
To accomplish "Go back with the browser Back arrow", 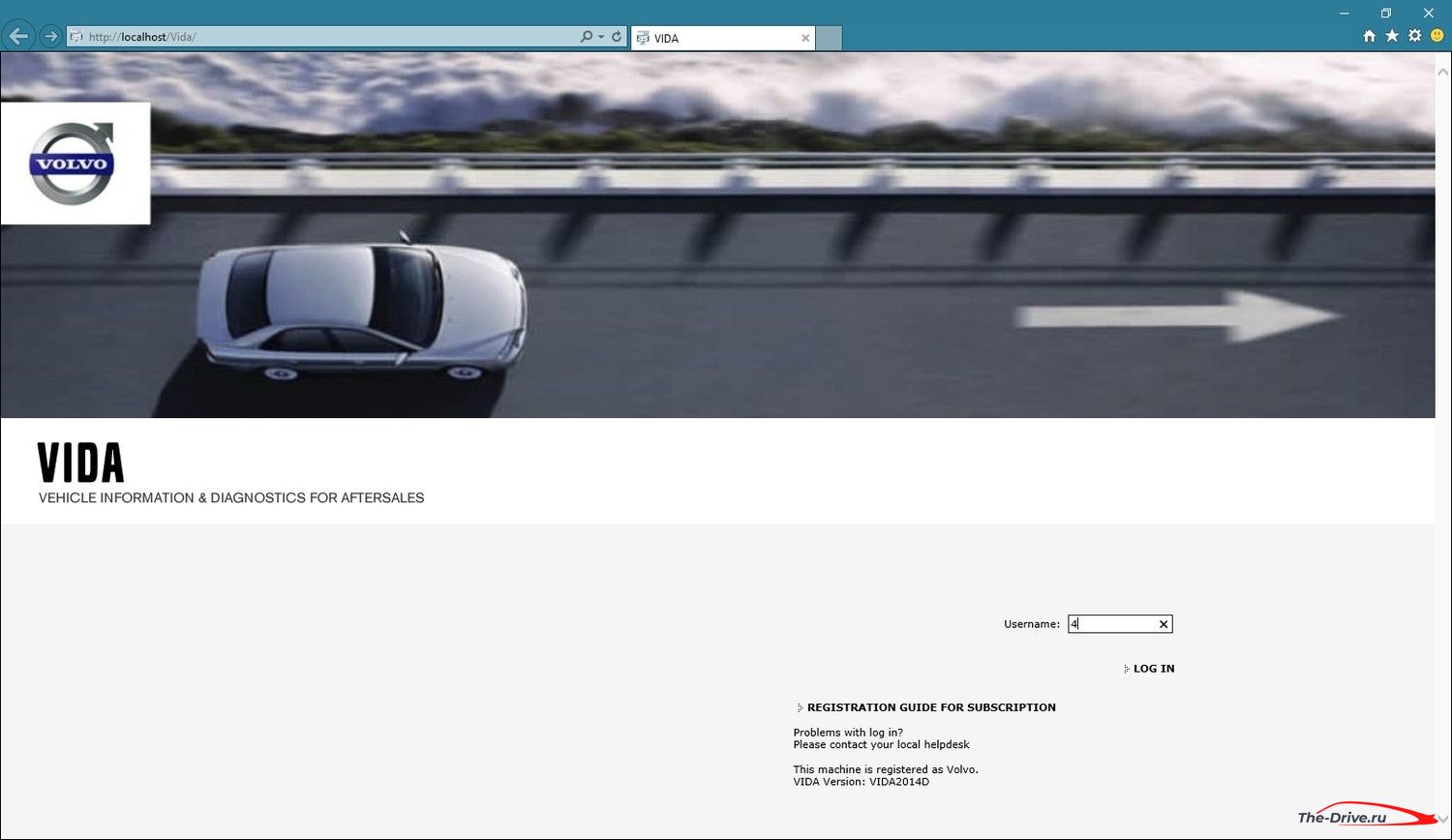I will pos(18,37).
